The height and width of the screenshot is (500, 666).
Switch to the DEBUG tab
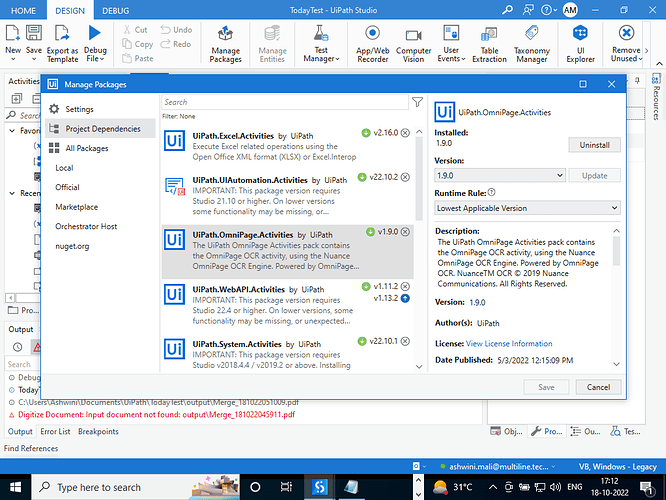click(116, 11)
